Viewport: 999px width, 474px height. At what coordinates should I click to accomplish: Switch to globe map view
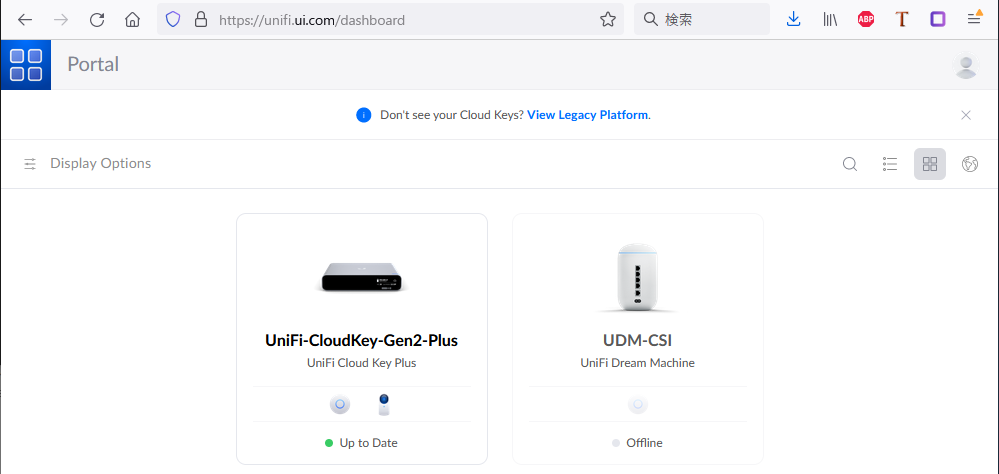tap(970, 164)
